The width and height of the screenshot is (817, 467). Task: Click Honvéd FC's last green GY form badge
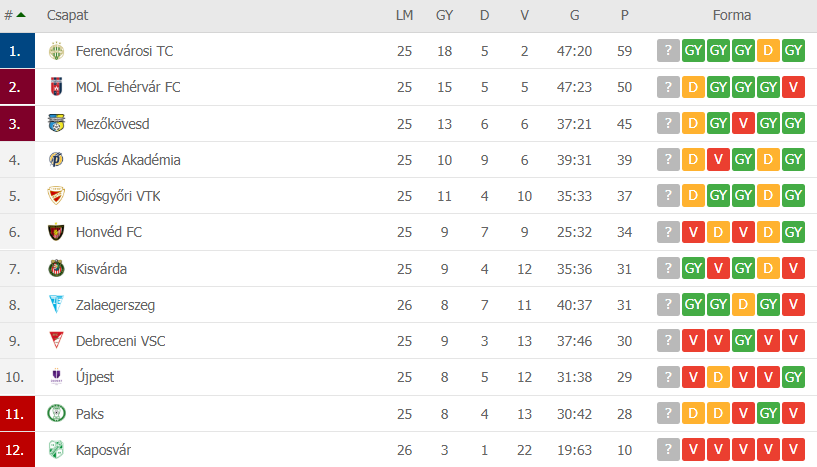[793, 233]
